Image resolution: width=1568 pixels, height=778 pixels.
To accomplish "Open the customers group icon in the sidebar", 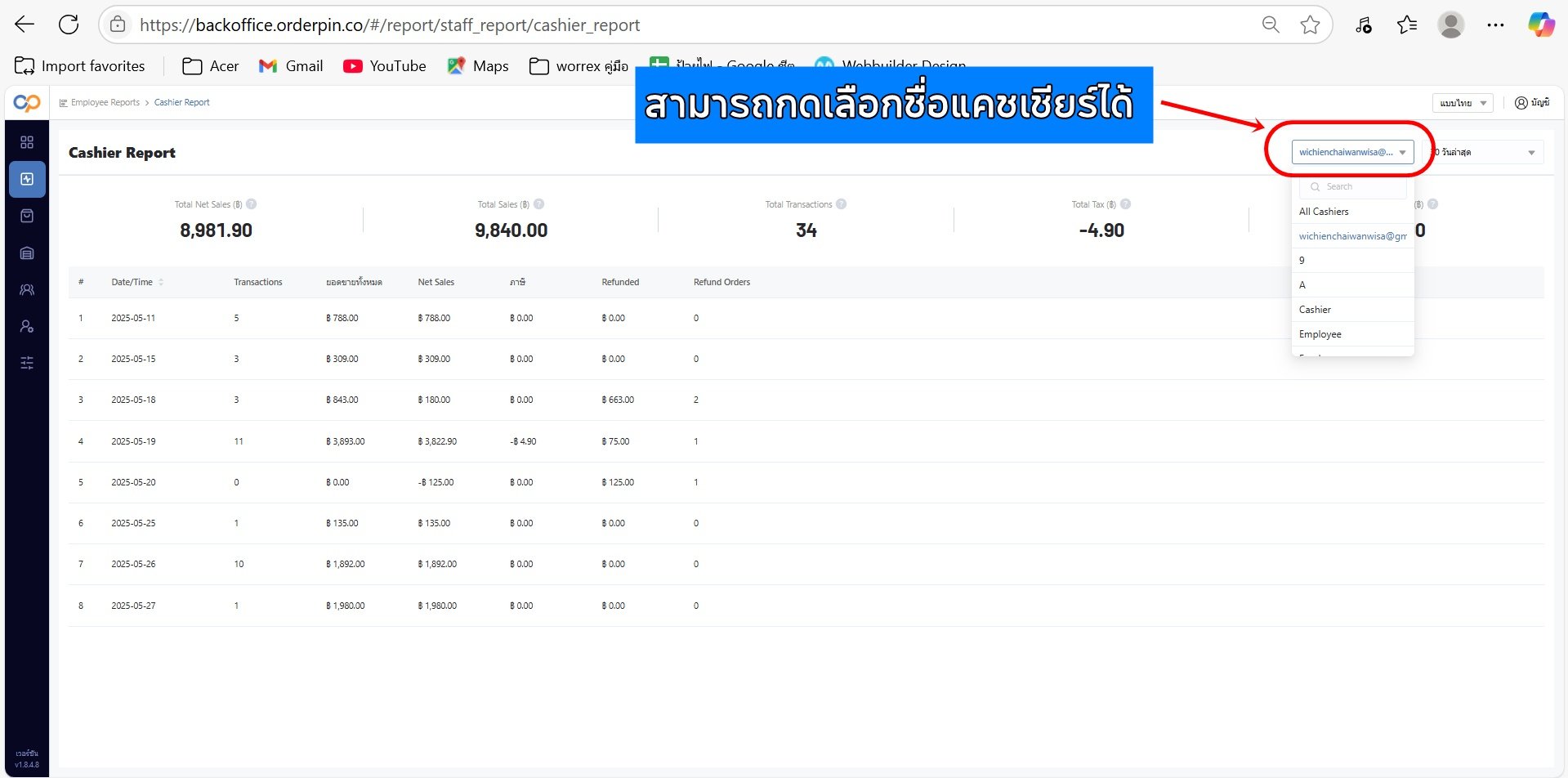I will tap(27, 289).
